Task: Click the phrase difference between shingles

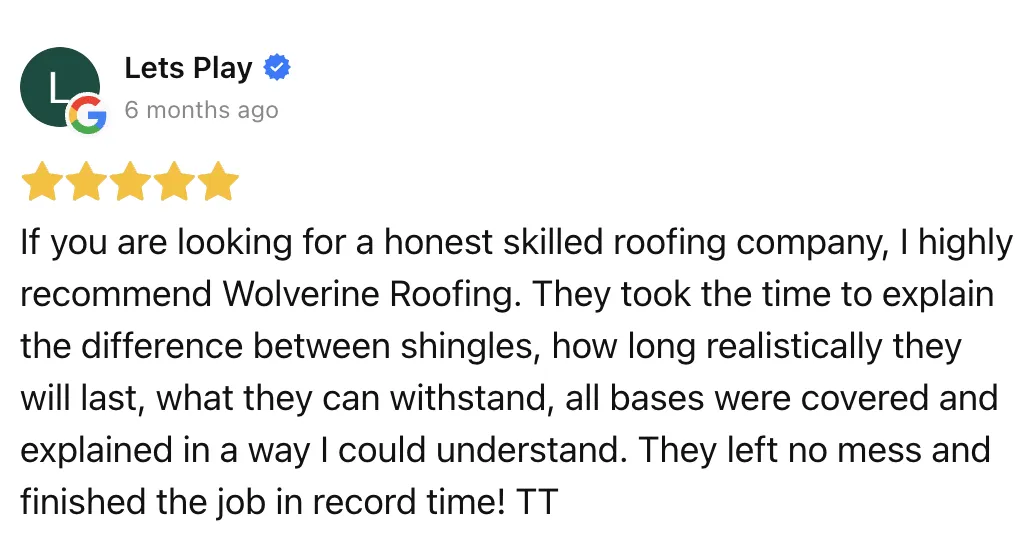Action: pos(307,346)
